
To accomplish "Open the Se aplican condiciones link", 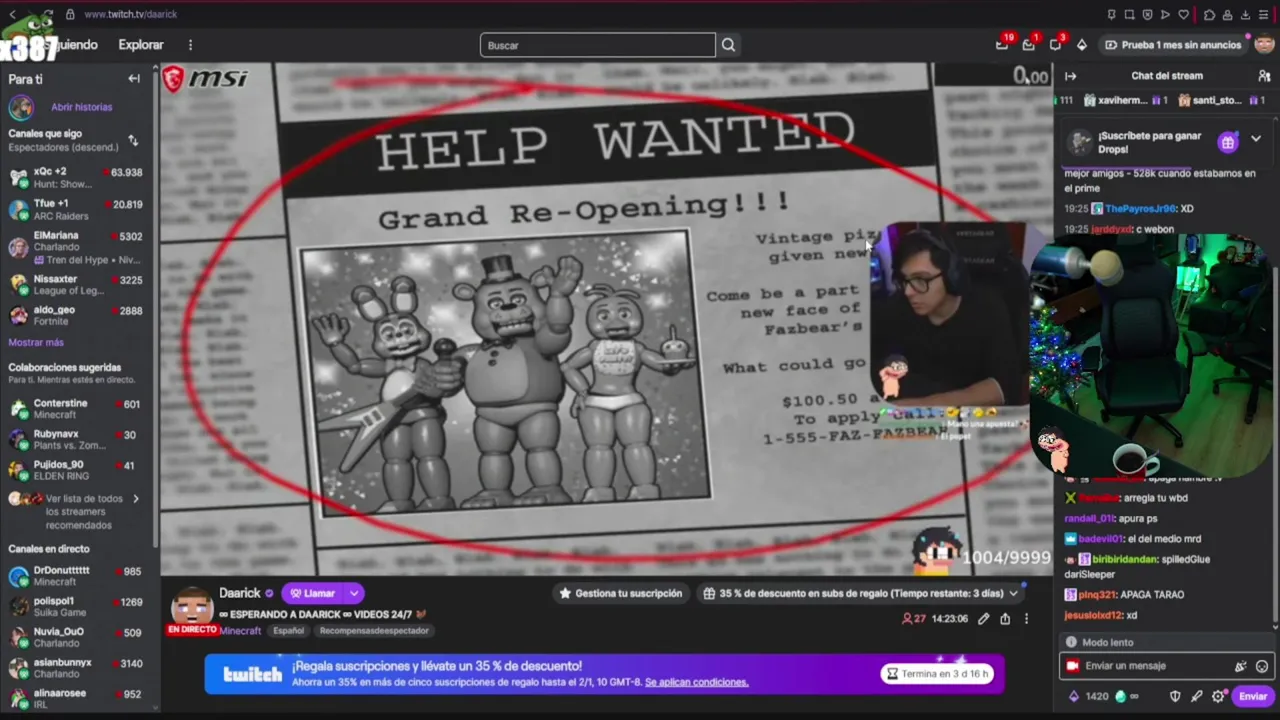I will click(696, 682).
